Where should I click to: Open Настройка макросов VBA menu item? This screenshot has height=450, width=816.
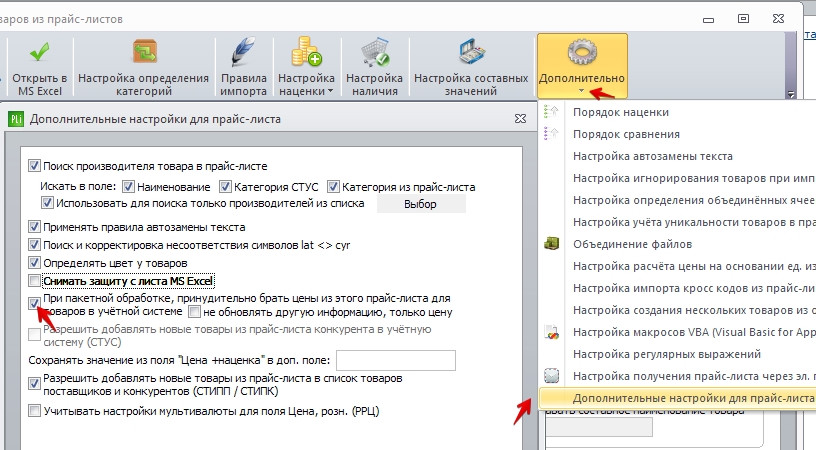[694, 332]
